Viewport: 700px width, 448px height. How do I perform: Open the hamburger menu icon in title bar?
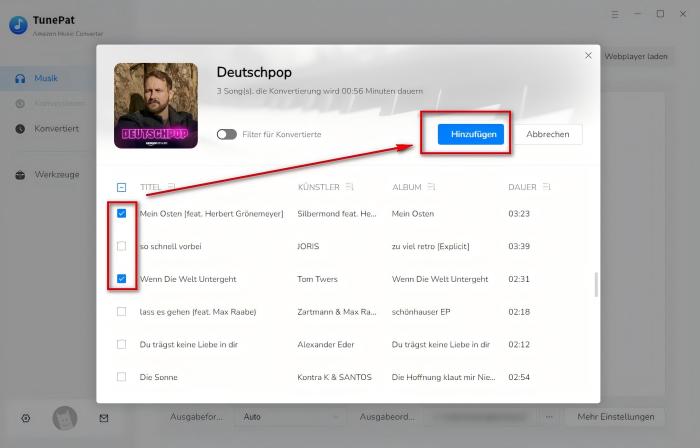click(x=615, y=14)
